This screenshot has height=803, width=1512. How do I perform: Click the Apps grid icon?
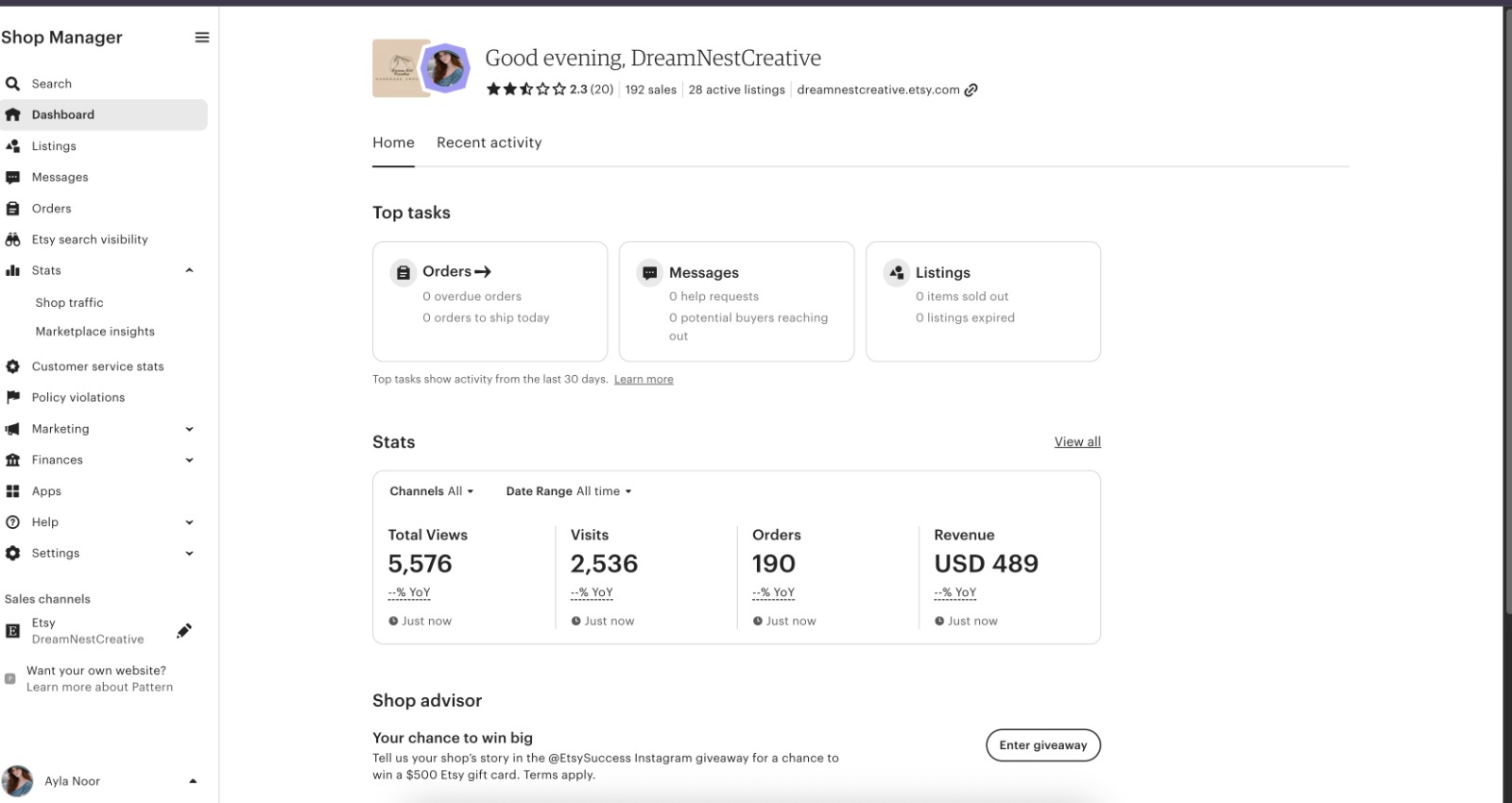coord(12,491)
